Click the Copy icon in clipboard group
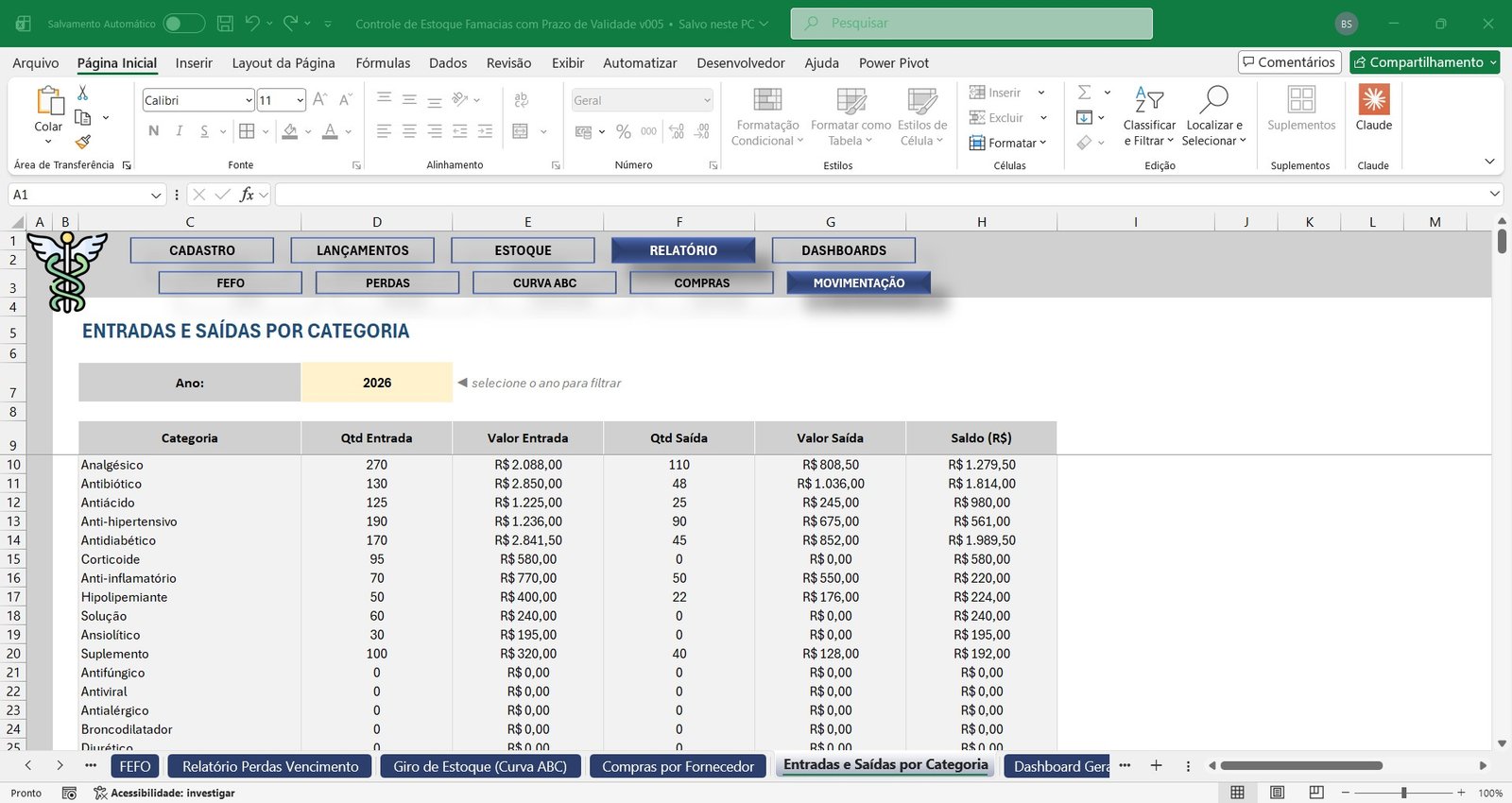 point(83,117)
